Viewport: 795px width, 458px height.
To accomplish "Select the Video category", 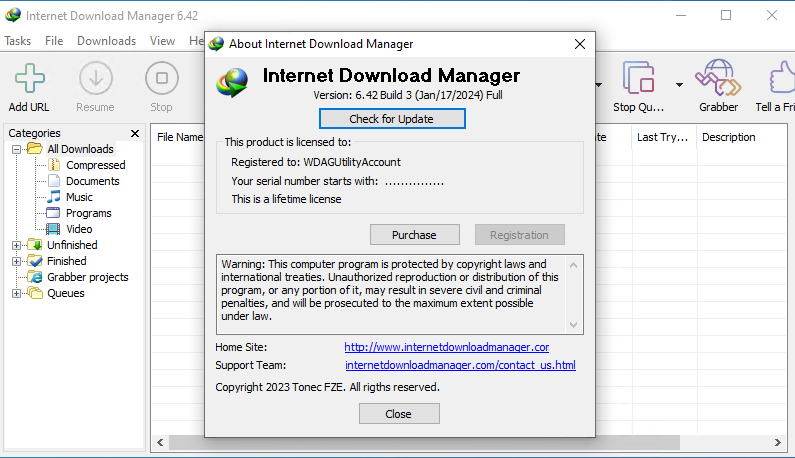I will 79,229.
